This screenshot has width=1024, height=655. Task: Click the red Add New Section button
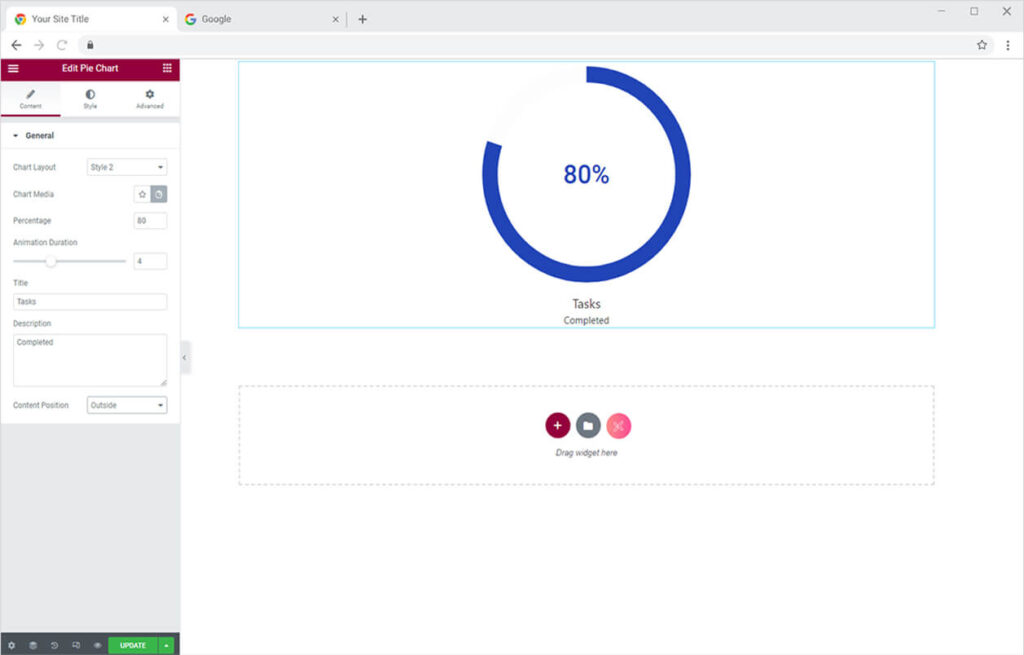point(557,426)
